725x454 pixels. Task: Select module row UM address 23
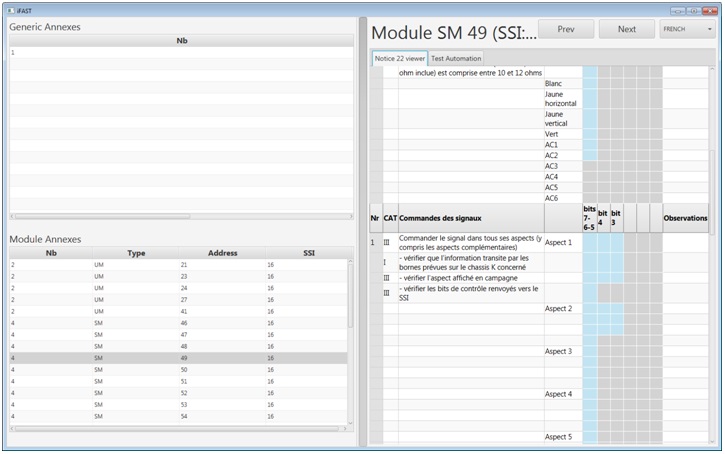(178, 276)
